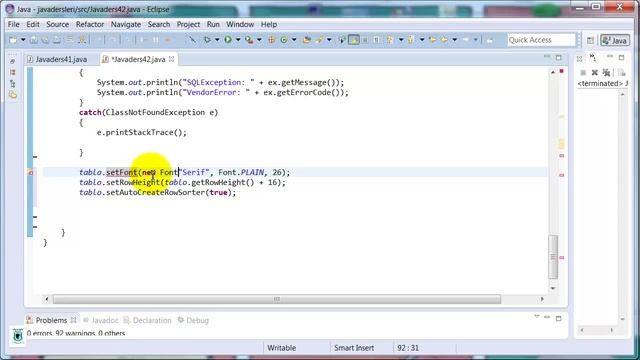Close the Javaders42.java editor tab
The image size is (640, 360).
[x=171, y=59]
